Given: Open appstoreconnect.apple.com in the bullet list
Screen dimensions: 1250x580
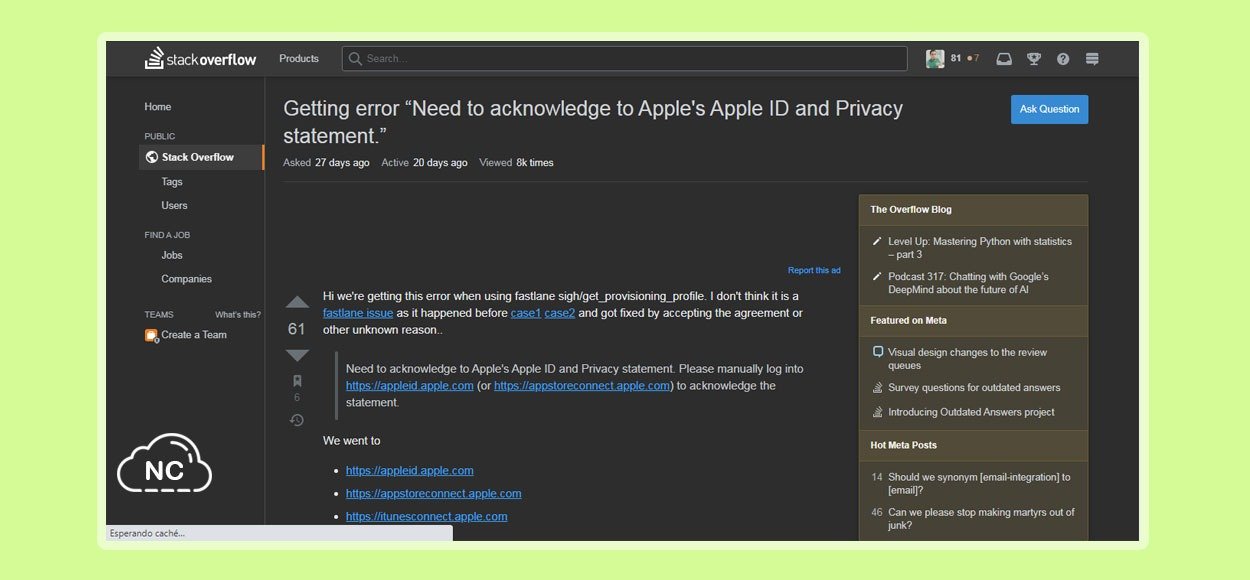Looking at the screenshot, I should 434,493.
